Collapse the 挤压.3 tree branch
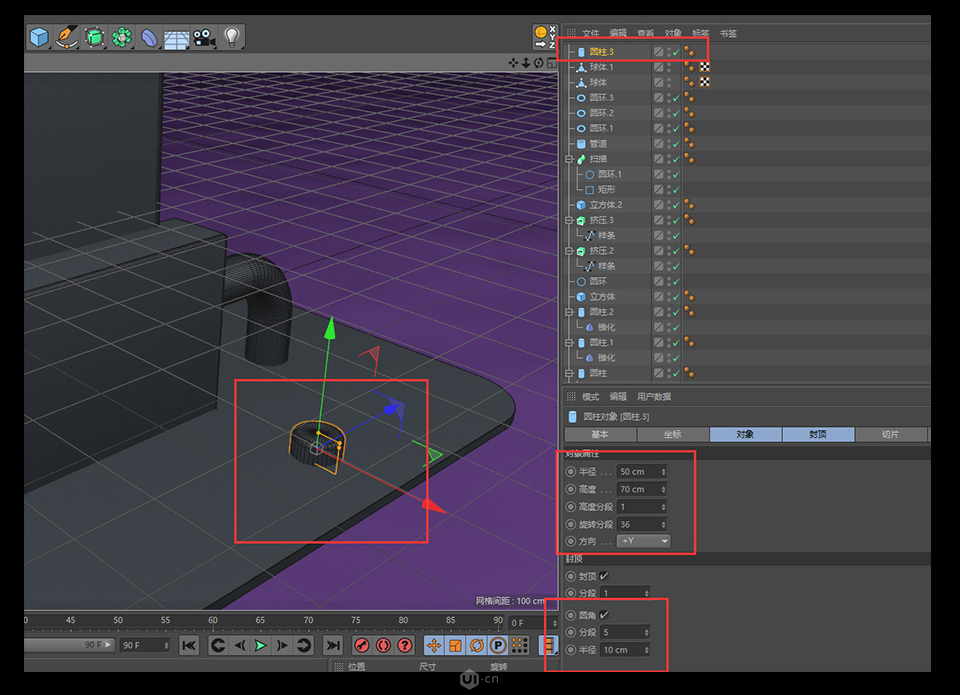The height and width of the screenshot is (695, 960). point(571,219)
